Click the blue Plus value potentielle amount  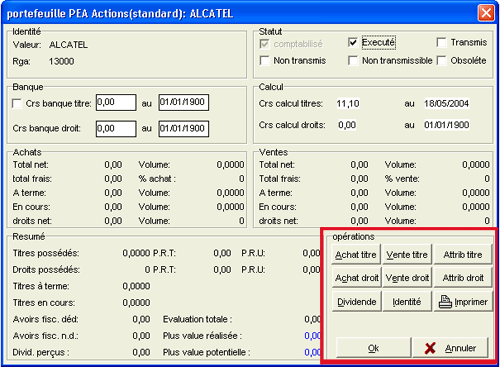(x=312, y=352)
